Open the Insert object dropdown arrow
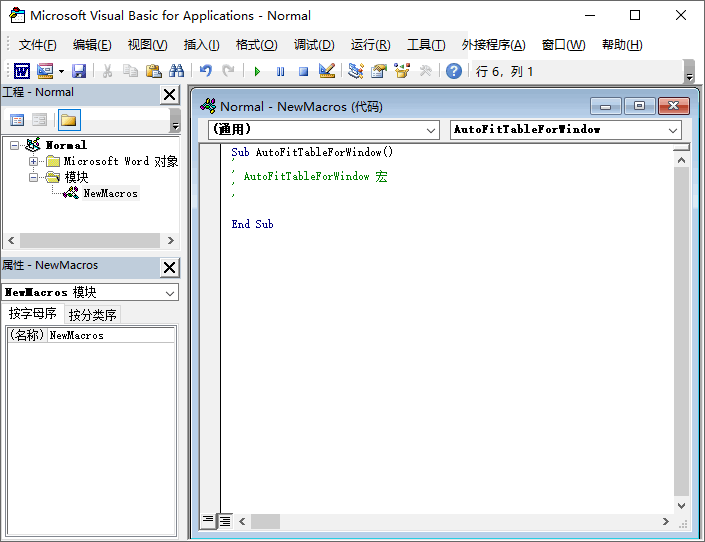The image size is (705, 542). click(x=61, y=71)
